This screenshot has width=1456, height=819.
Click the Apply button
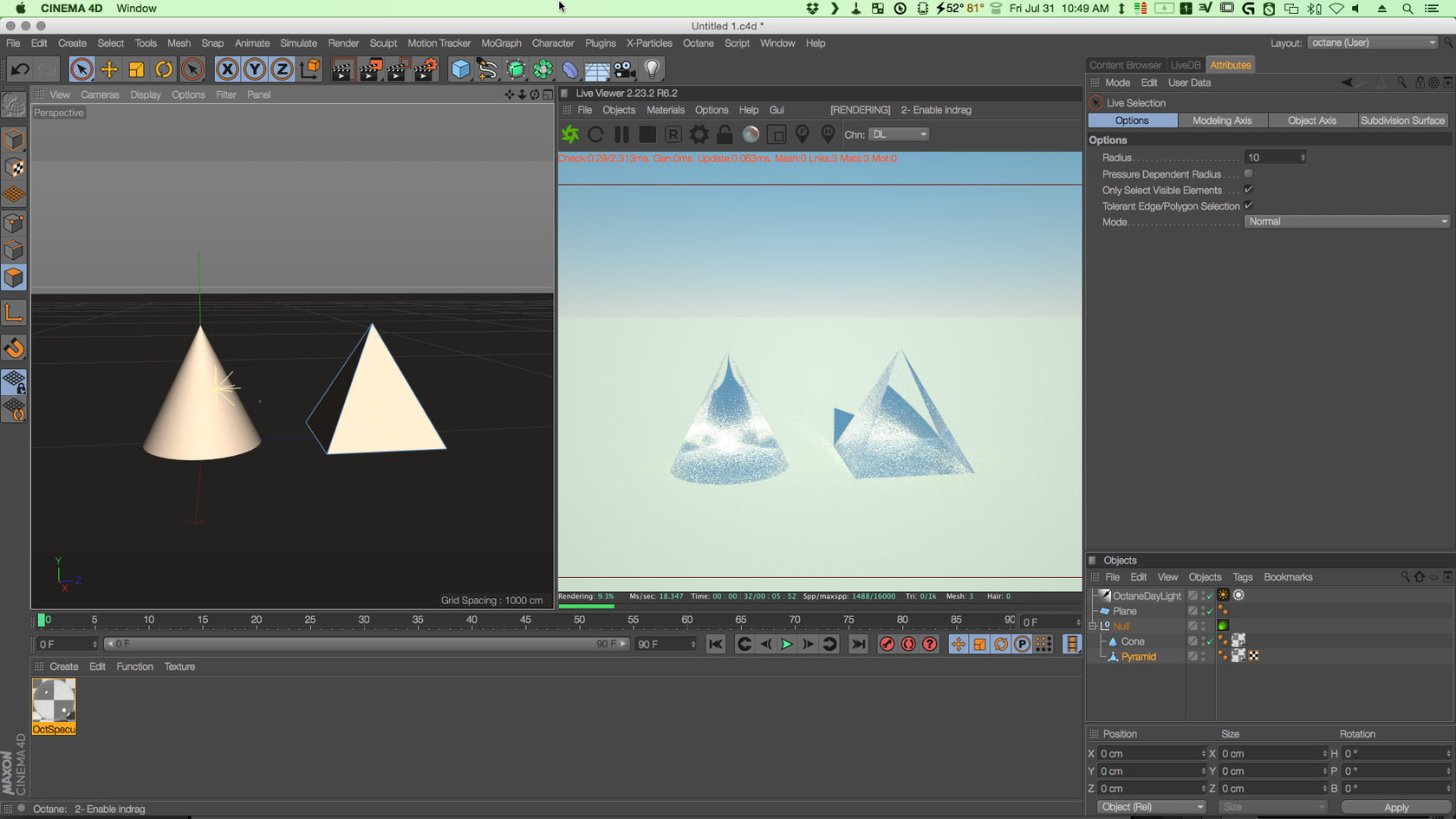pos(1396,807)
